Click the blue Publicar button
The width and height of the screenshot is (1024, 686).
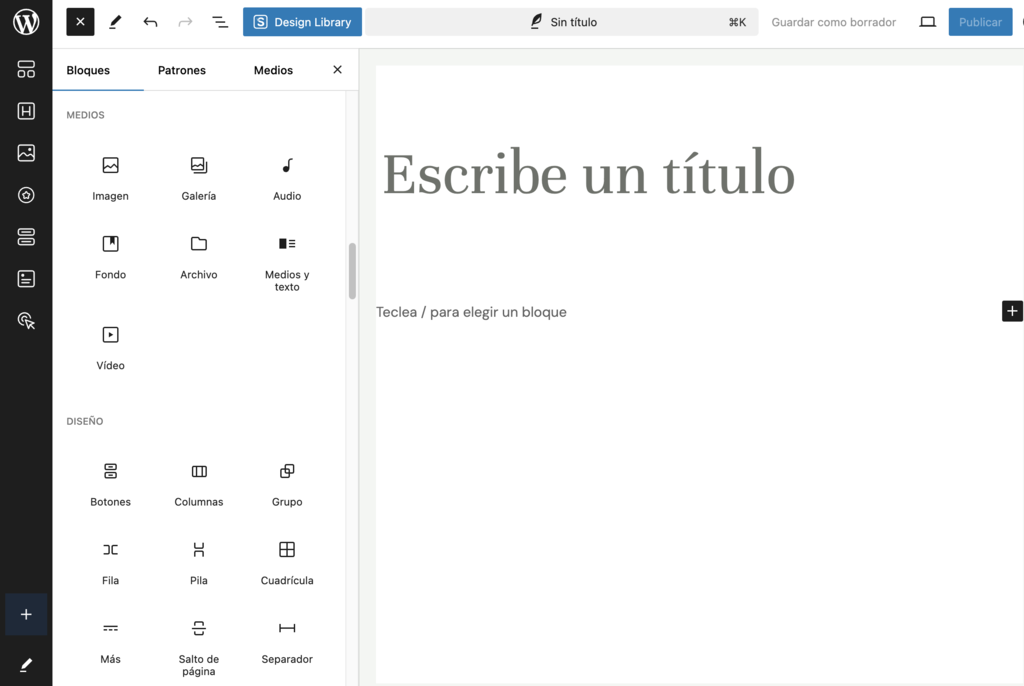tap(980, 21)
